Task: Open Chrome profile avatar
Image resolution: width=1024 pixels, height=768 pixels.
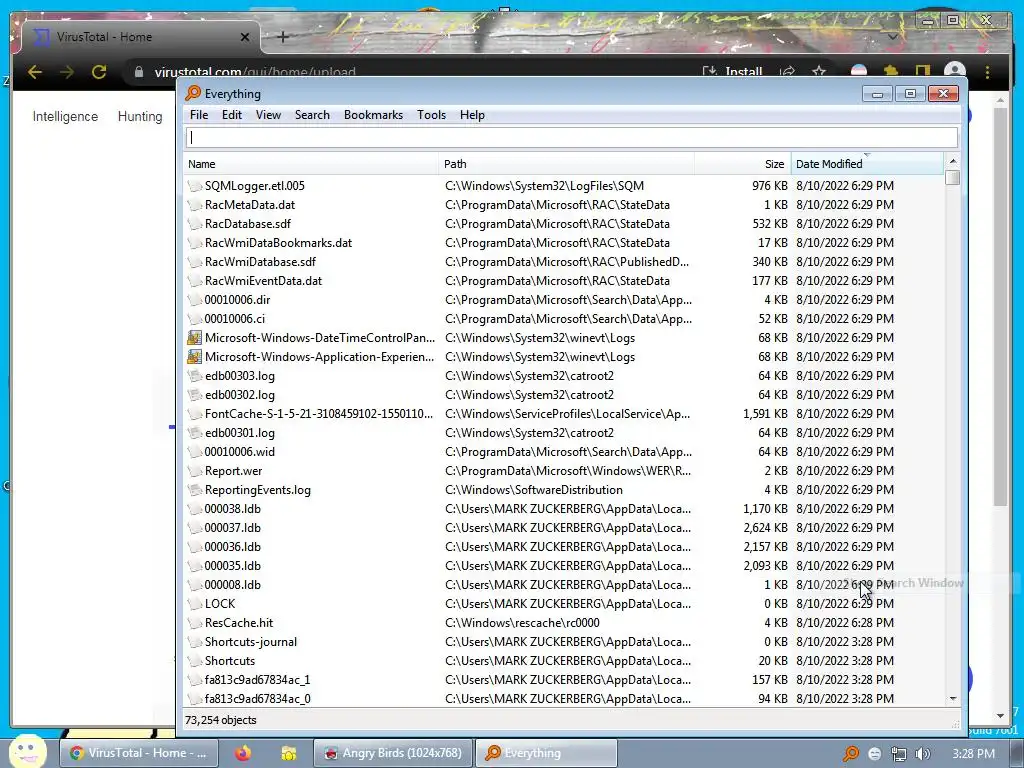Action: 955,72
